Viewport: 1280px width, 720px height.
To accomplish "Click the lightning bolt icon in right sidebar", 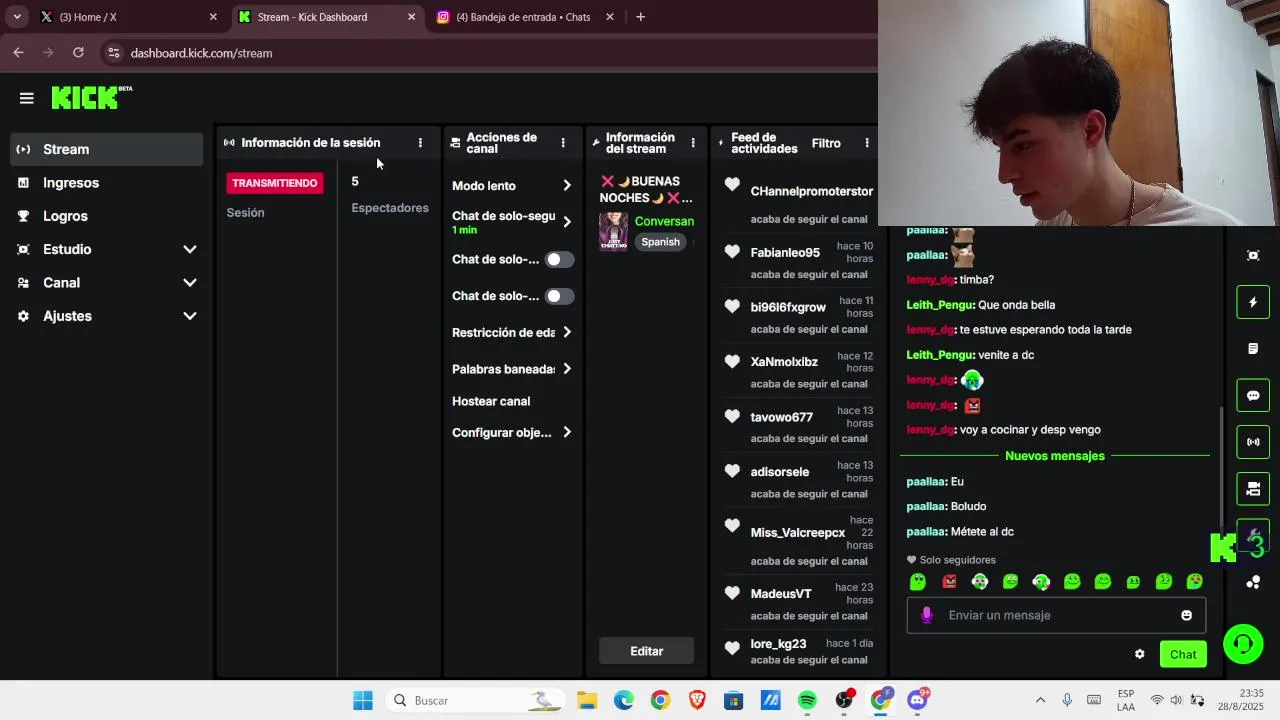I will (1253, 302).
